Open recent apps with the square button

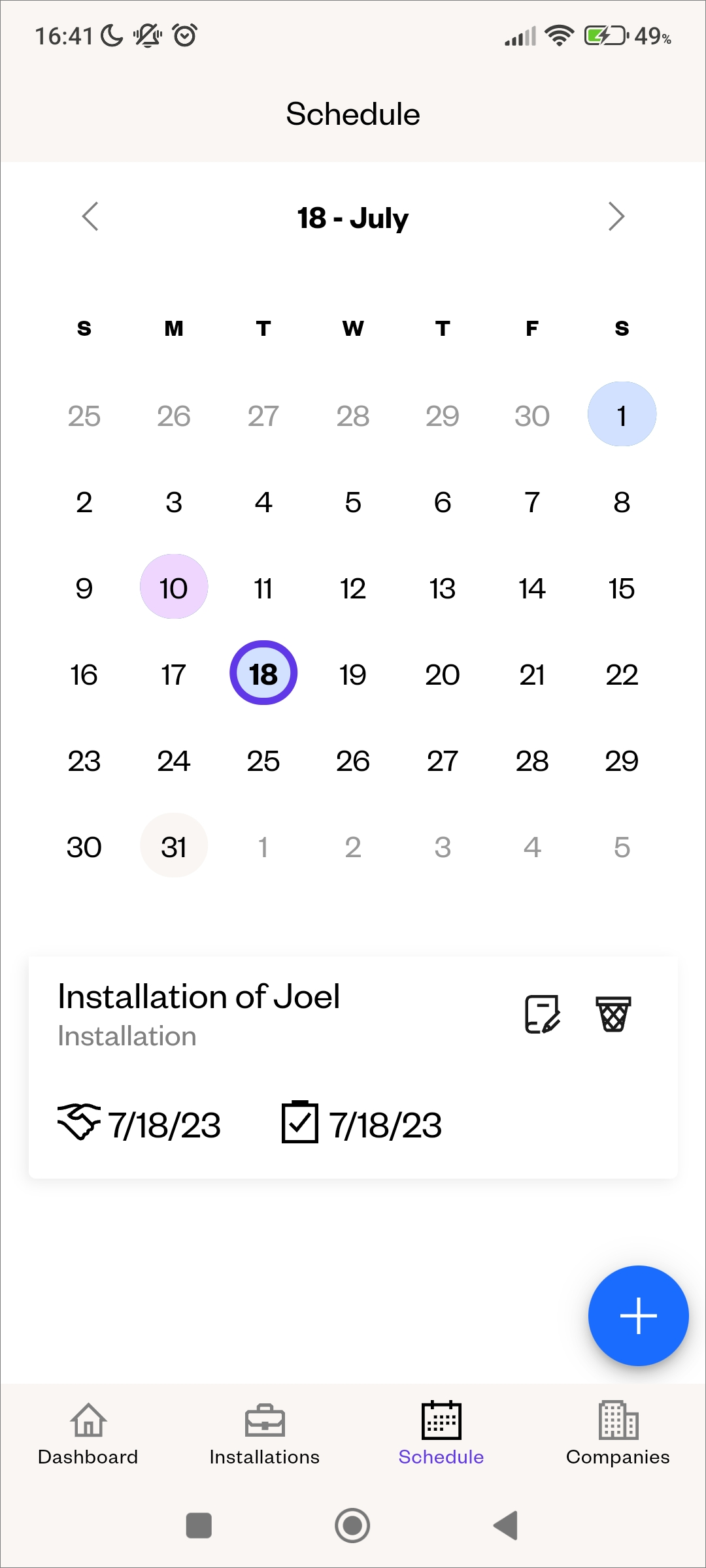coord(199,1526)
